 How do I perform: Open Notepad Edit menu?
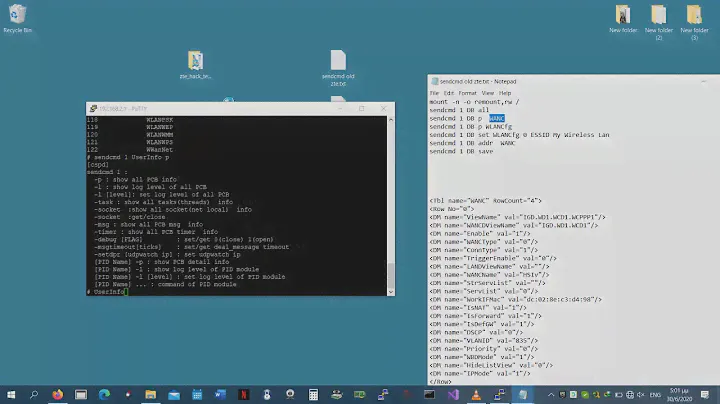click(x=448, y=93)
